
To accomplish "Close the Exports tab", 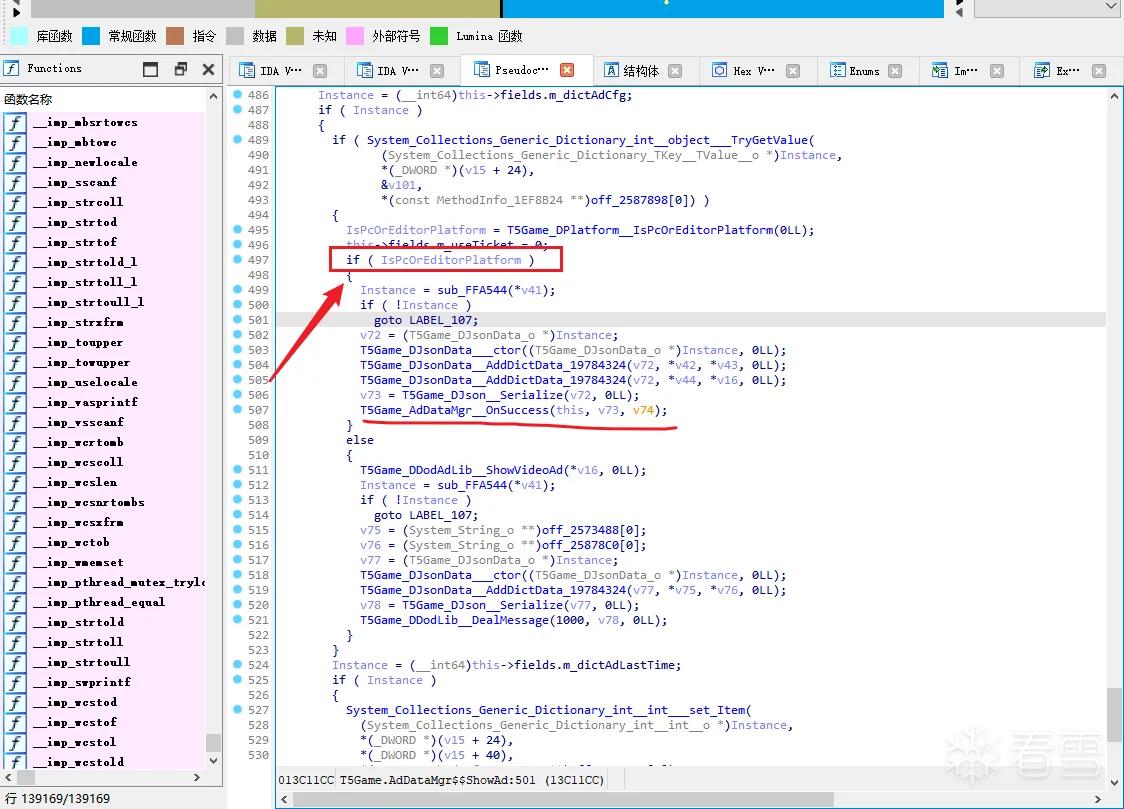I will [x=1099, y=70].
